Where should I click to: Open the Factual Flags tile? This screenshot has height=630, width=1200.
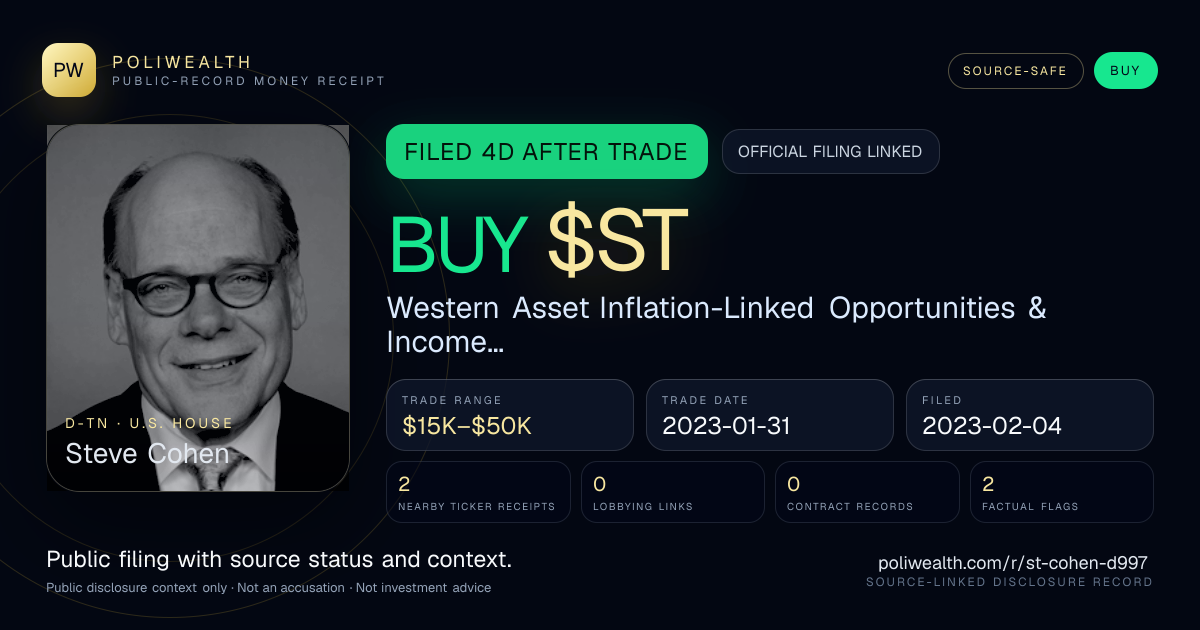(1062, 492)
